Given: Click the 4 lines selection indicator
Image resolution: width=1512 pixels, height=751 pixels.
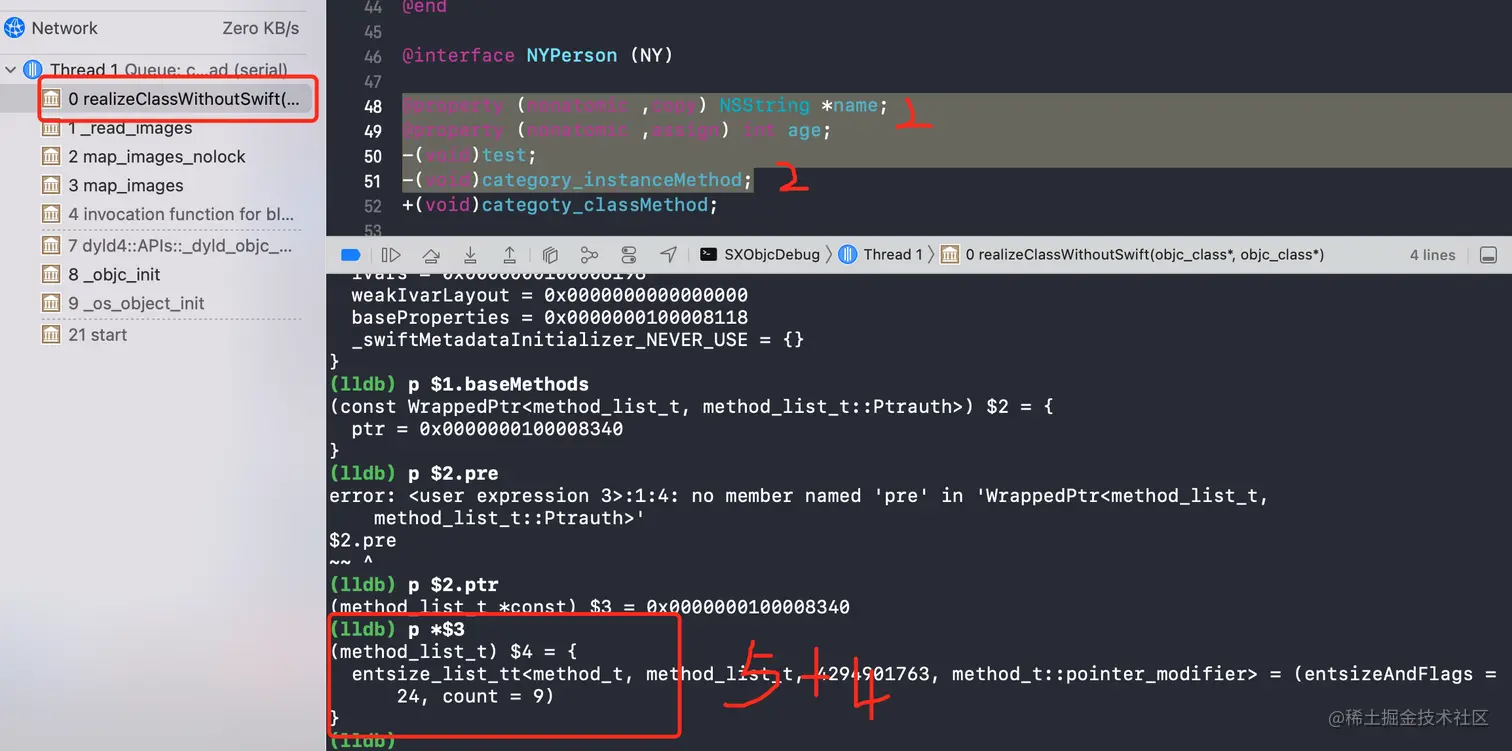Looking at the screenshot, I should [1432, 255].
